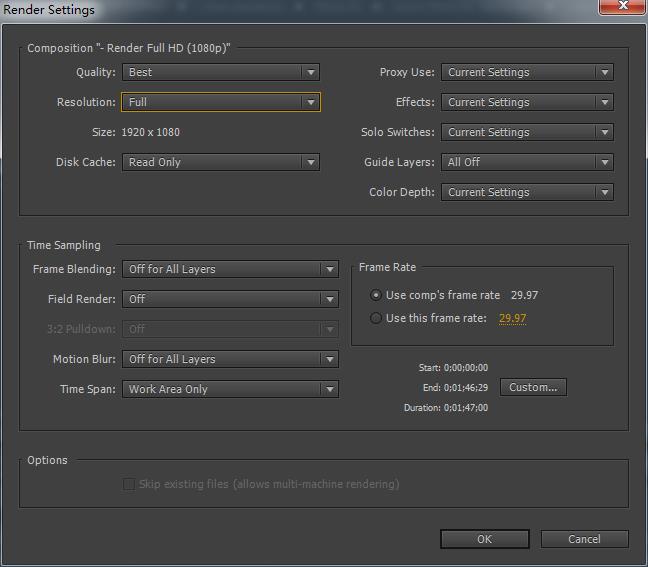The height and width of the screenshot is (567, 648).
Task: Click the 29.97 custom frame rate value
Action: [x=512, y=318]
